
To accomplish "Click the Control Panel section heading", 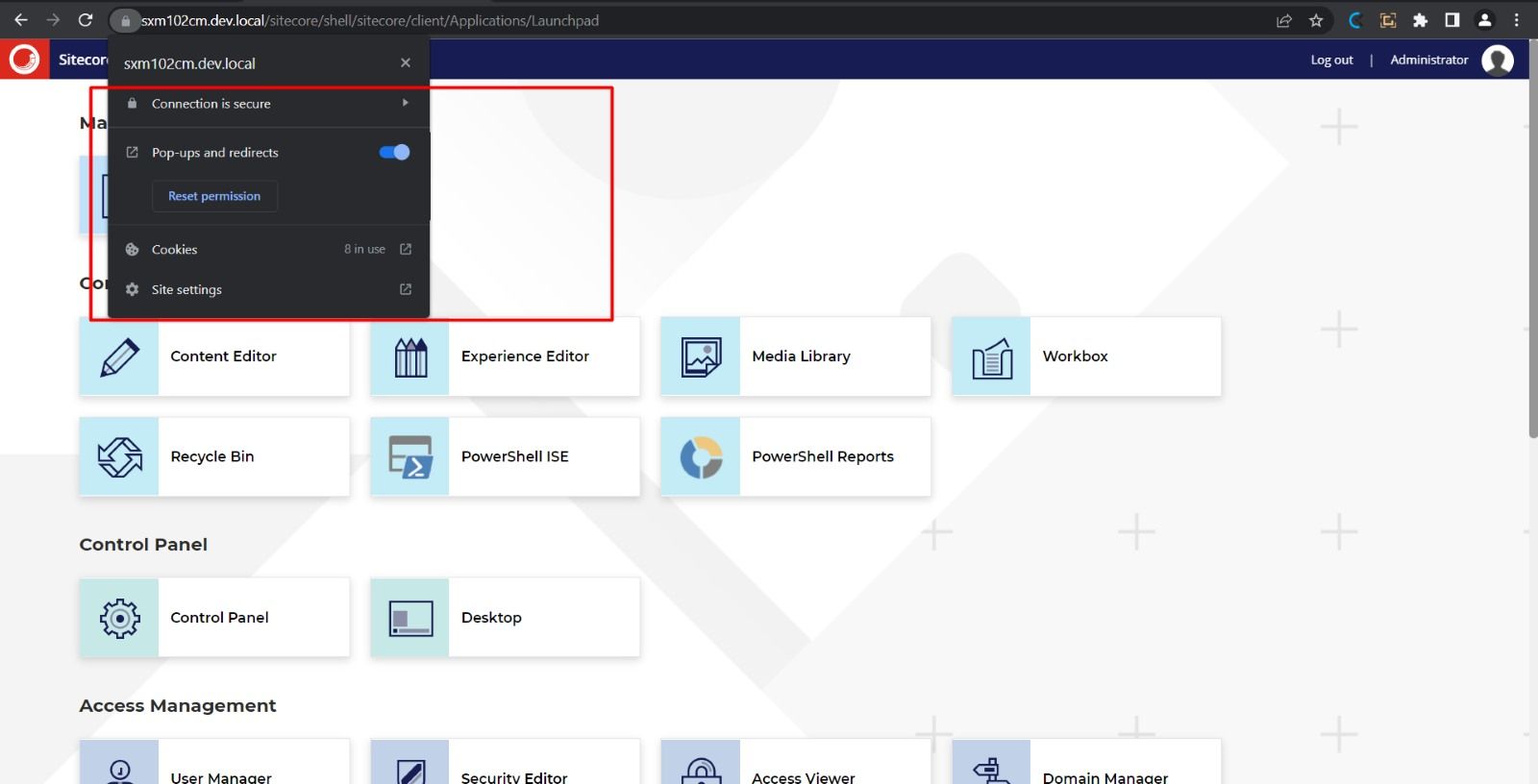I will point(143,545).
